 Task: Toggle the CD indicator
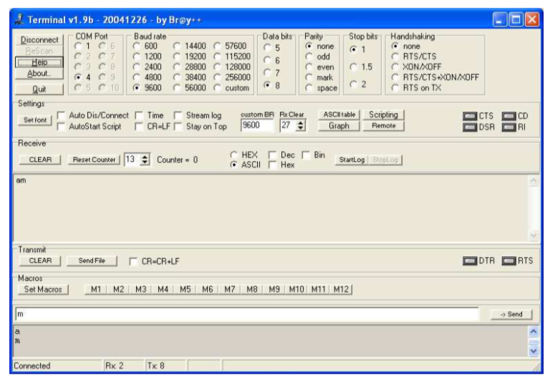pos(509,116)
